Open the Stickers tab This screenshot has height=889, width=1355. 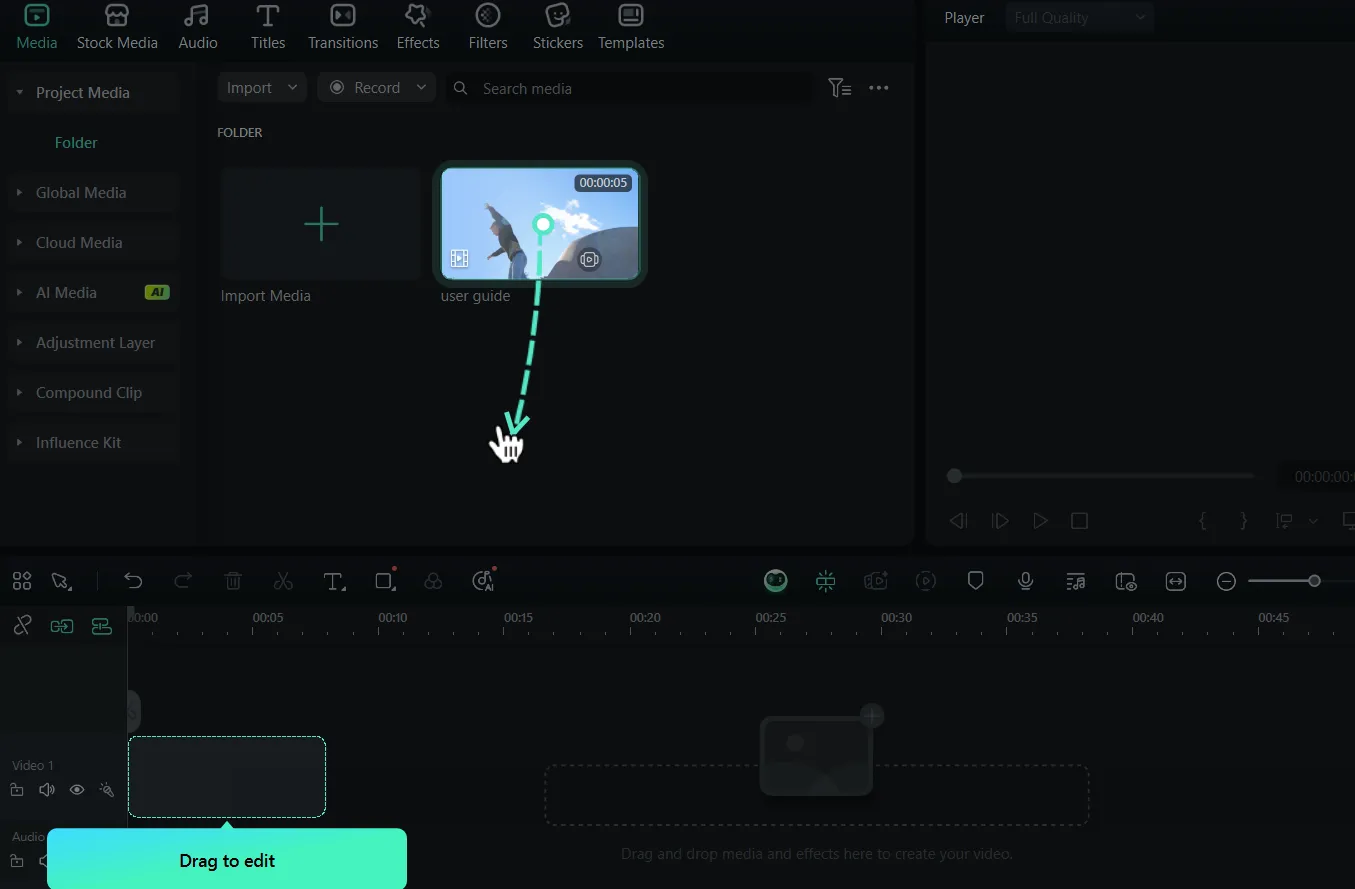(557, 27)
